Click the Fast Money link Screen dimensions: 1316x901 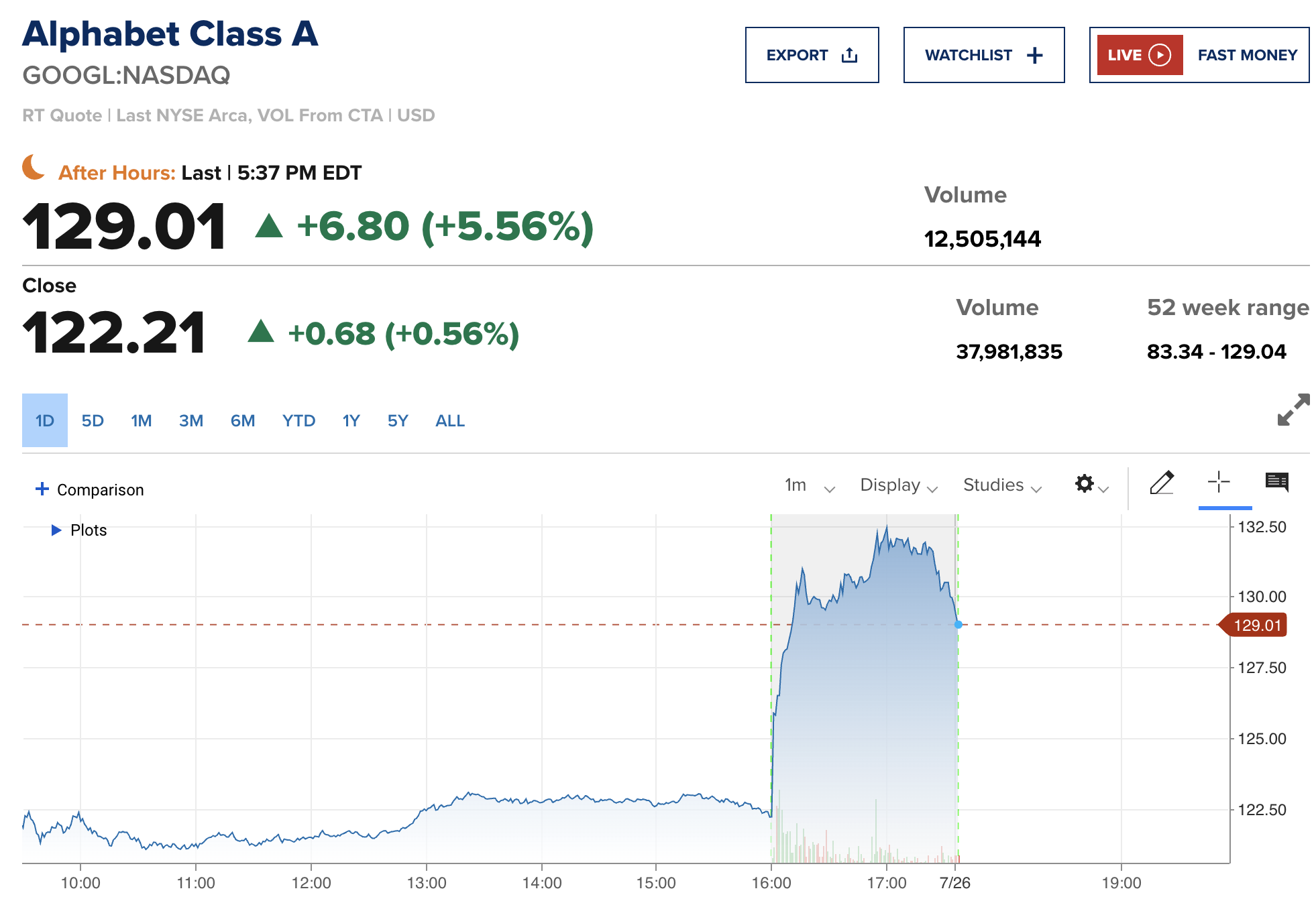click(1247, 55)
